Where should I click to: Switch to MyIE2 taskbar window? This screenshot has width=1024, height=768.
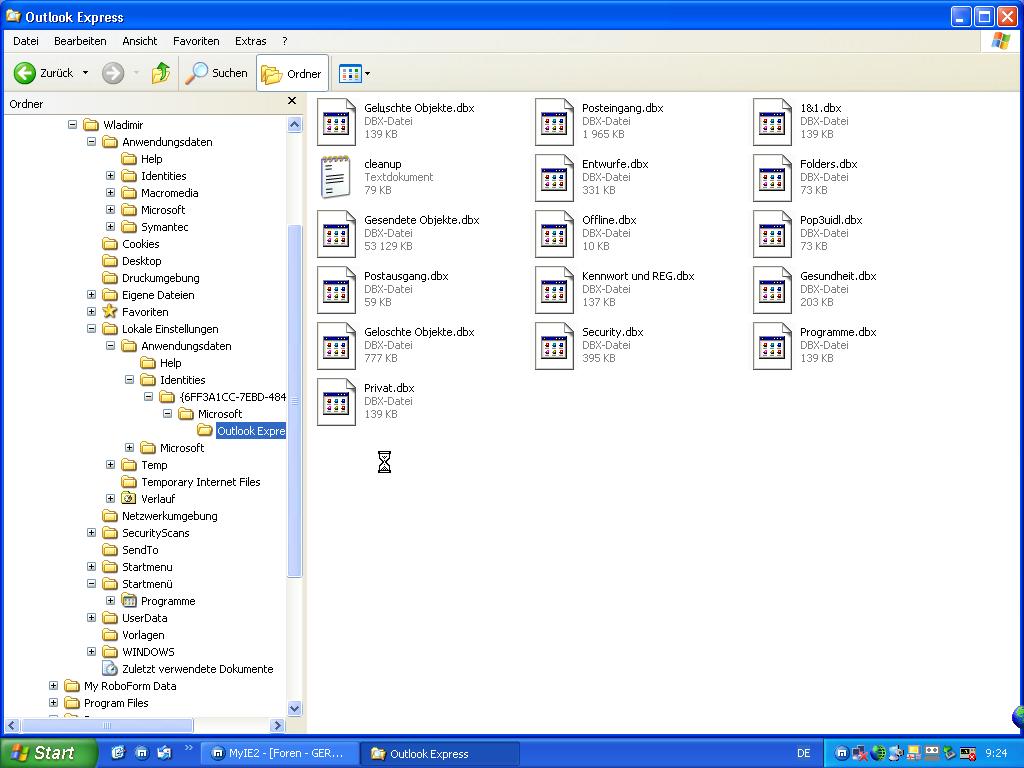[279, 753]
